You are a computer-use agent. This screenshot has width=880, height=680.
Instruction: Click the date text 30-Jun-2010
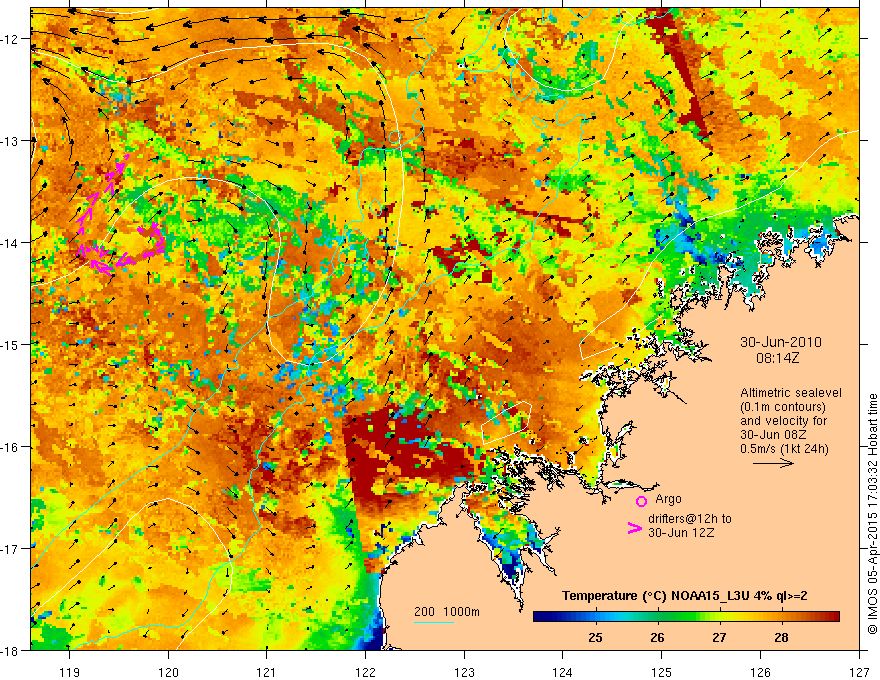[x=781, y=342]
